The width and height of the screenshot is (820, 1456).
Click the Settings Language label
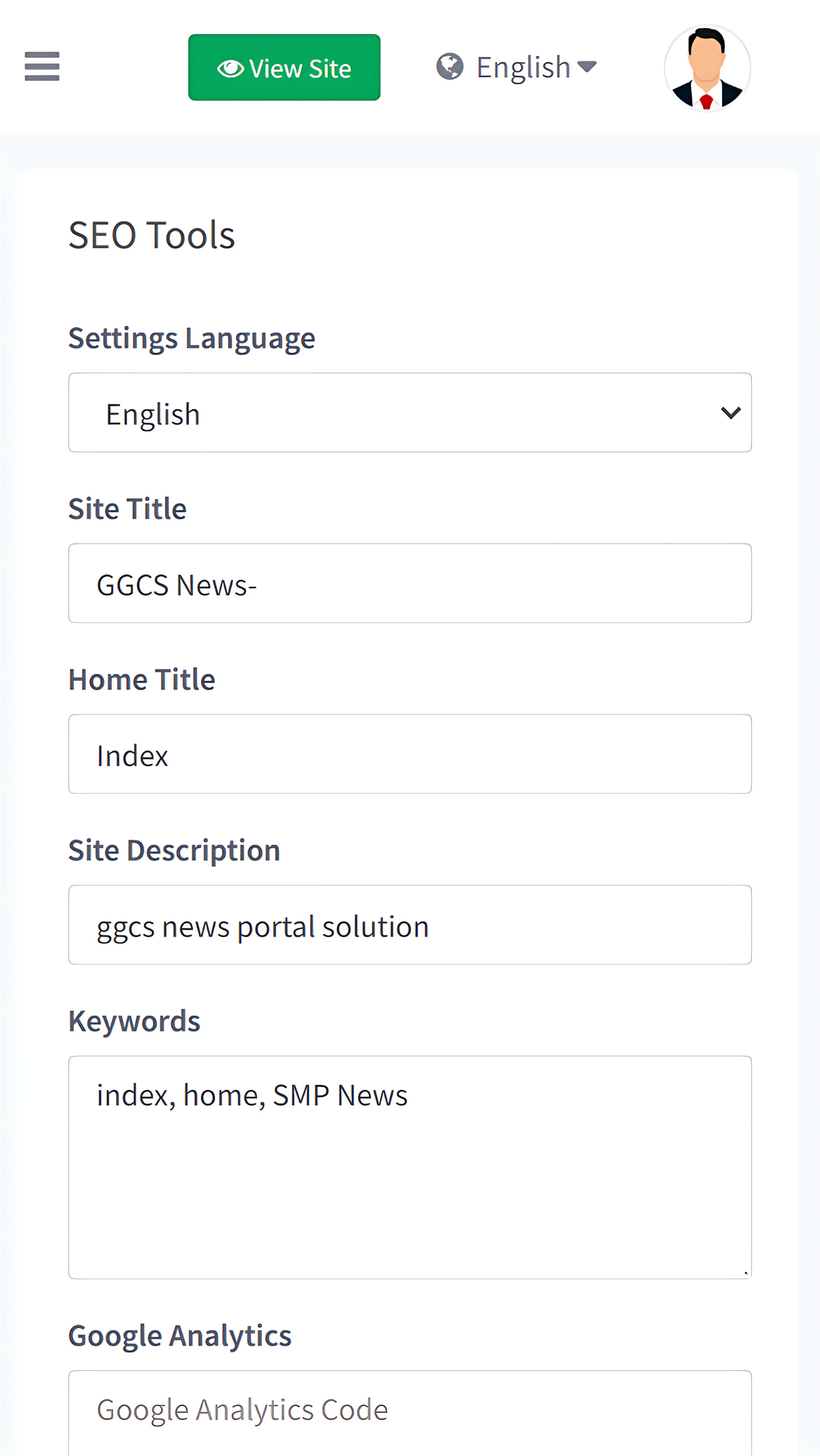(192, 338)
